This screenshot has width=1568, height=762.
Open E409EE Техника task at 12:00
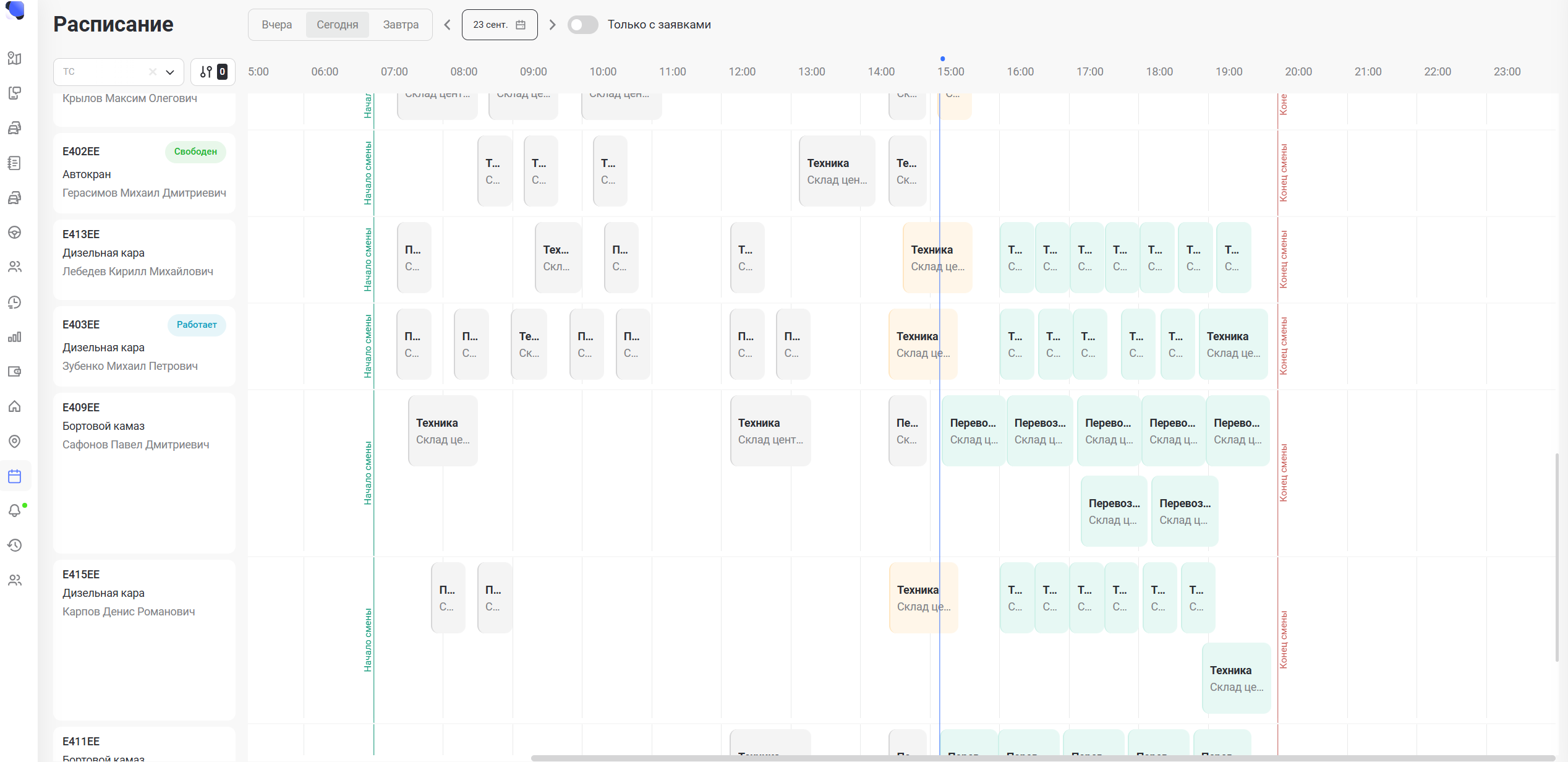[x=770, y=431]
